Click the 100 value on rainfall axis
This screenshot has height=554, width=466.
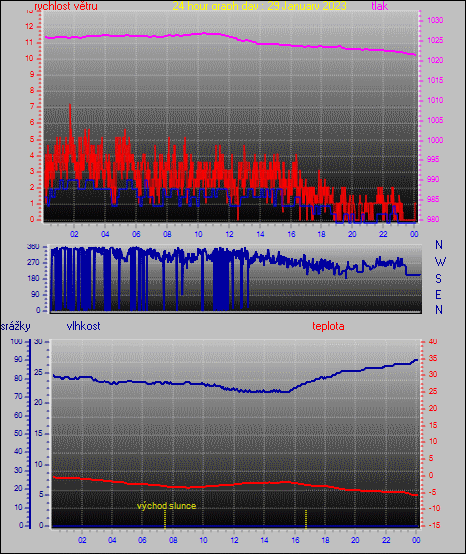coord(16,341)
